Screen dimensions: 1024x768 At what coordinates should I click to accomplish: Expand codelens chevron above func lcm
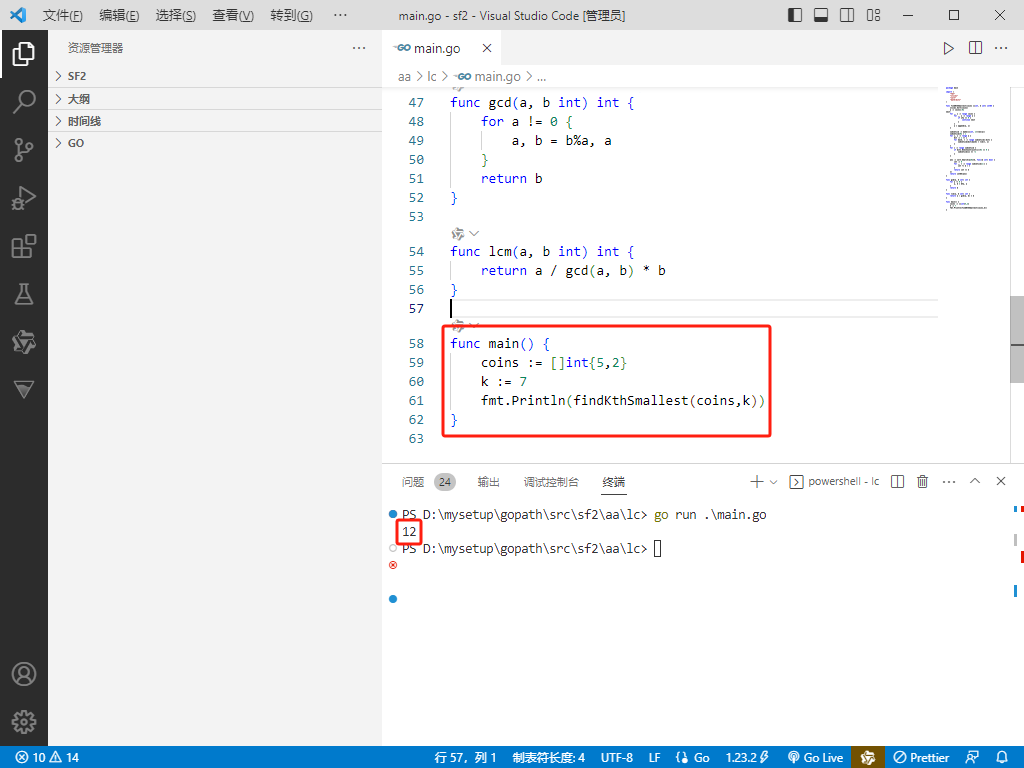point(474,234)
